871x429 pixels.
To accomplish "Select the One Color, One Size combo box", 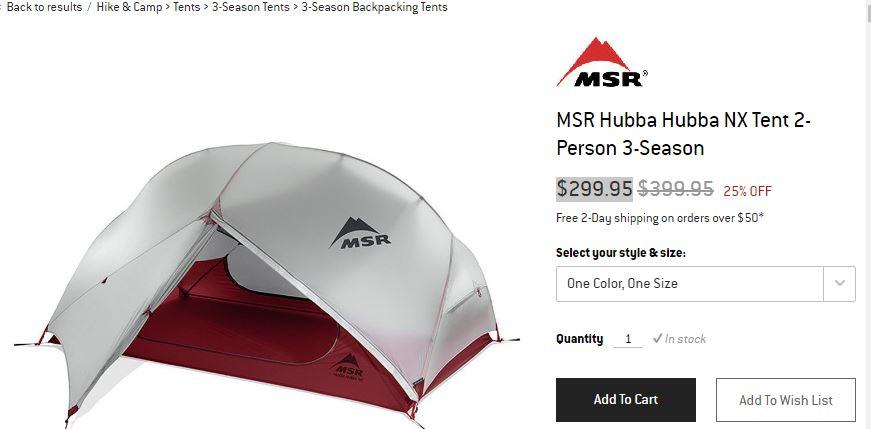I will click(x=705, y=283).
